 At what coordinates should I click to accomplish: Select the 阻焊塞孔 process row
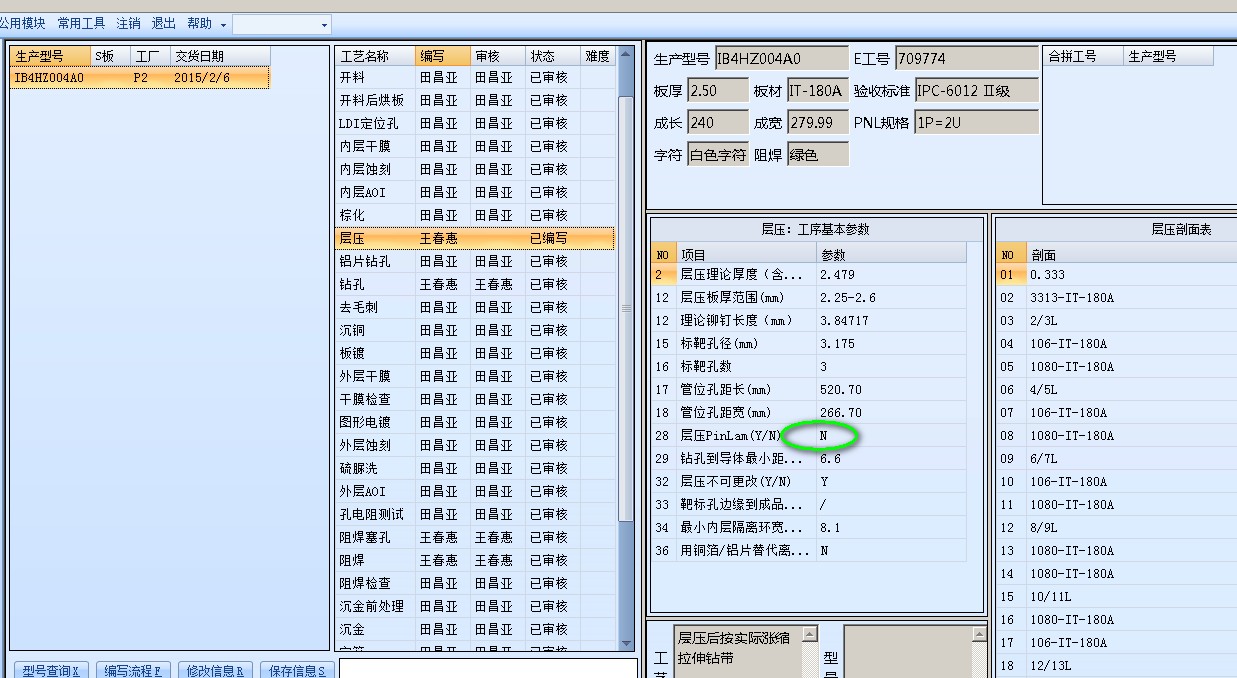(x=475, y=537)
